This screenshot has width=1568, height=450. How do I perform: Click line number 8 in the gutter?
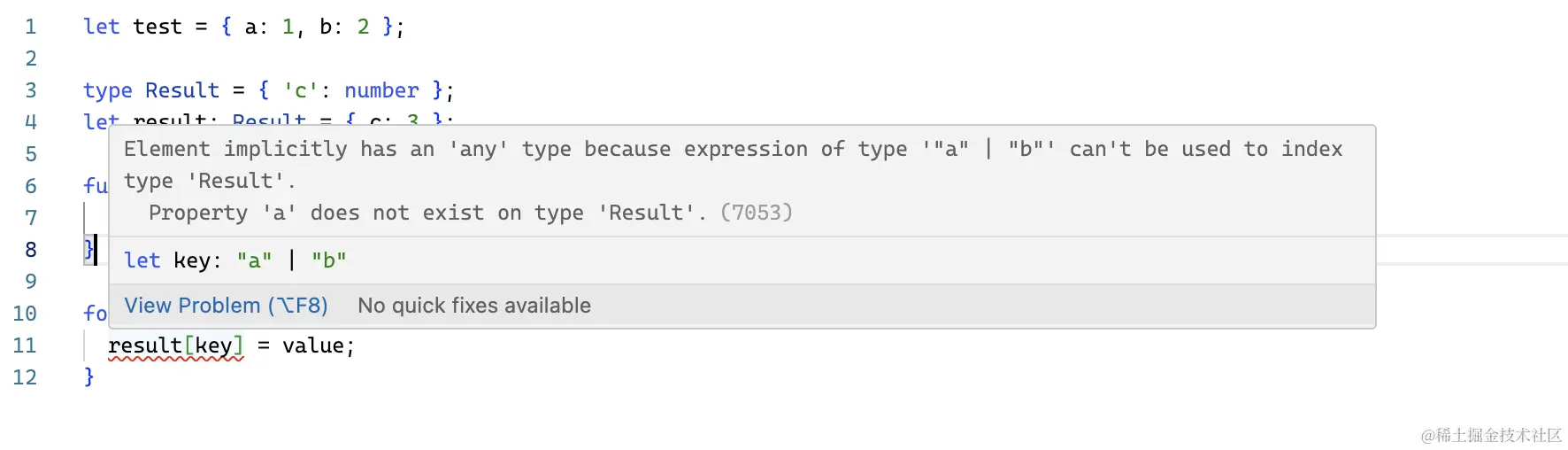pyautogui.click(x=31, y=250)
